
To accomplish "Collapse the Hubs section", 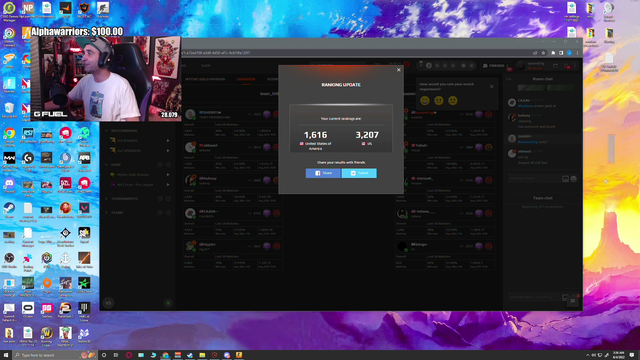I will point(106,164).
